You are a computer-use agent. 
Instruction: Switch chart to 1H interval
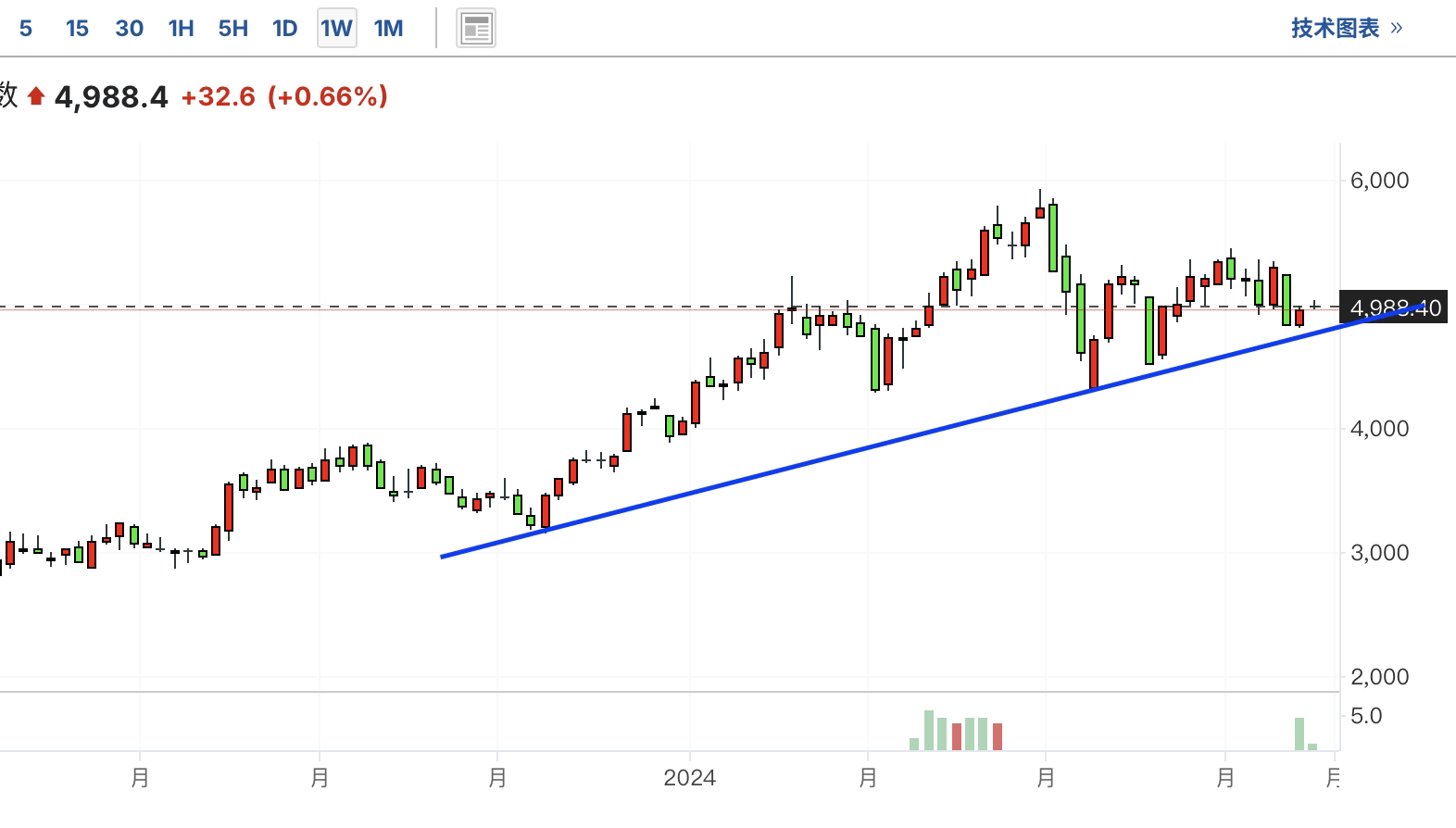(x=182, y=29)
